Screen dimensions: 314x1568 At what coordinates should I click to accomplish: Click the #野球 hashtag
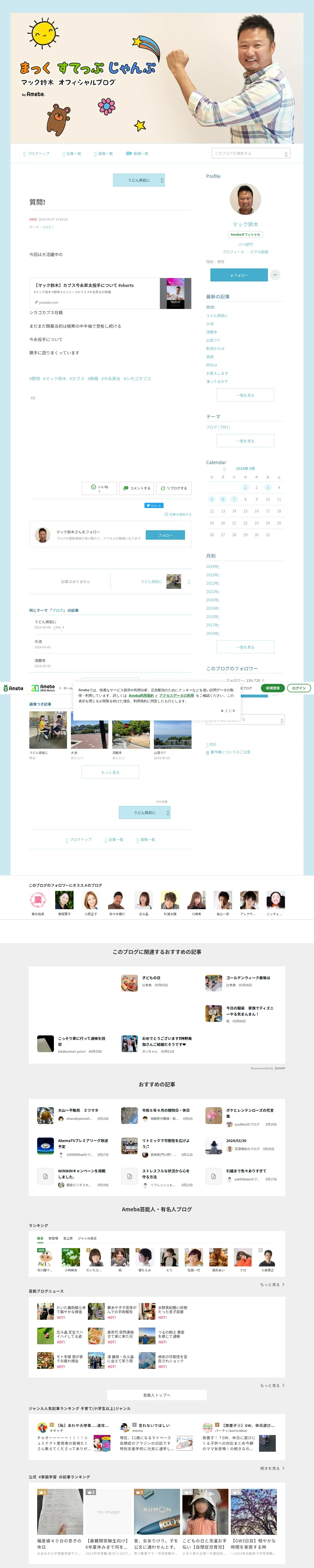click(35, 379)
